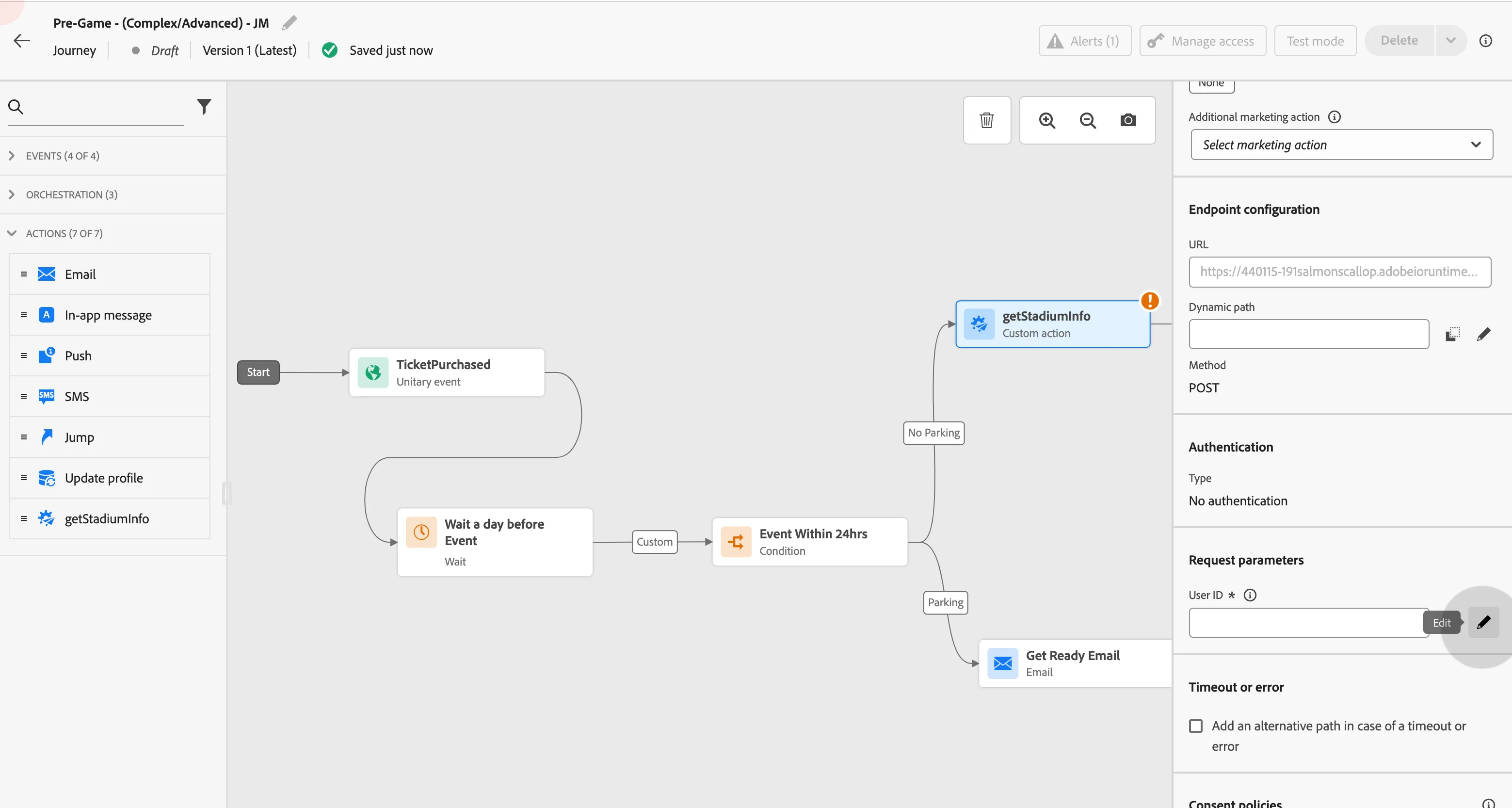This screenshot has height=808, width=1512.
Task: Zoom out on the canvas
Action: [x=1088, y=120]
